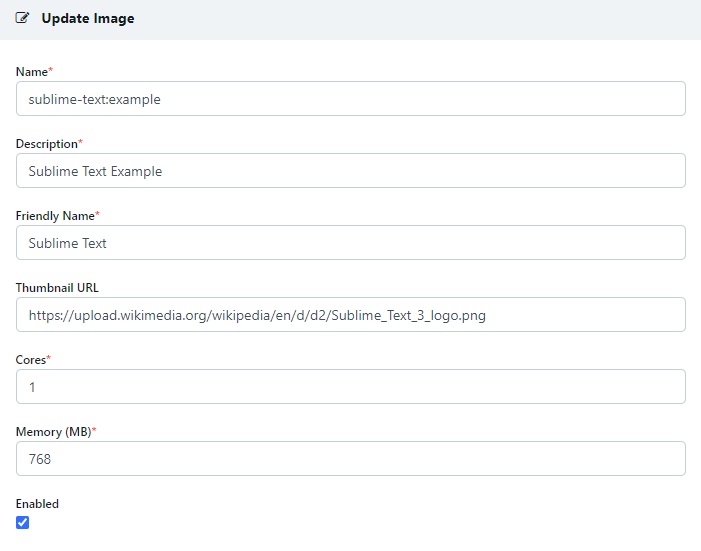The image size is (701, 551).
Task: Focus the Name input with sublime-text:example
Action: [x=350, y=99]
